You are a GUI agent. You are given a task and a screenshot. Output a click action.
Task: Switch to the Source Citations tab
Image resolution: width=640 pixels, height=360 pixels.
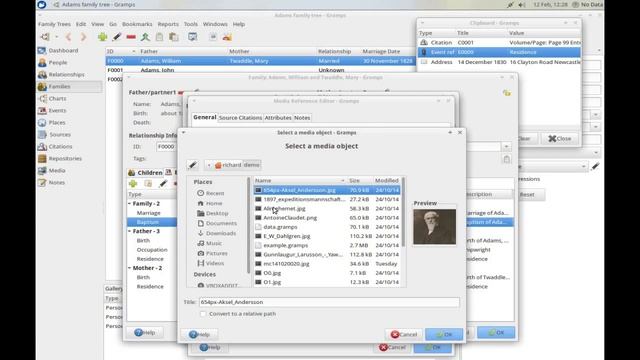tap(240, 118)
